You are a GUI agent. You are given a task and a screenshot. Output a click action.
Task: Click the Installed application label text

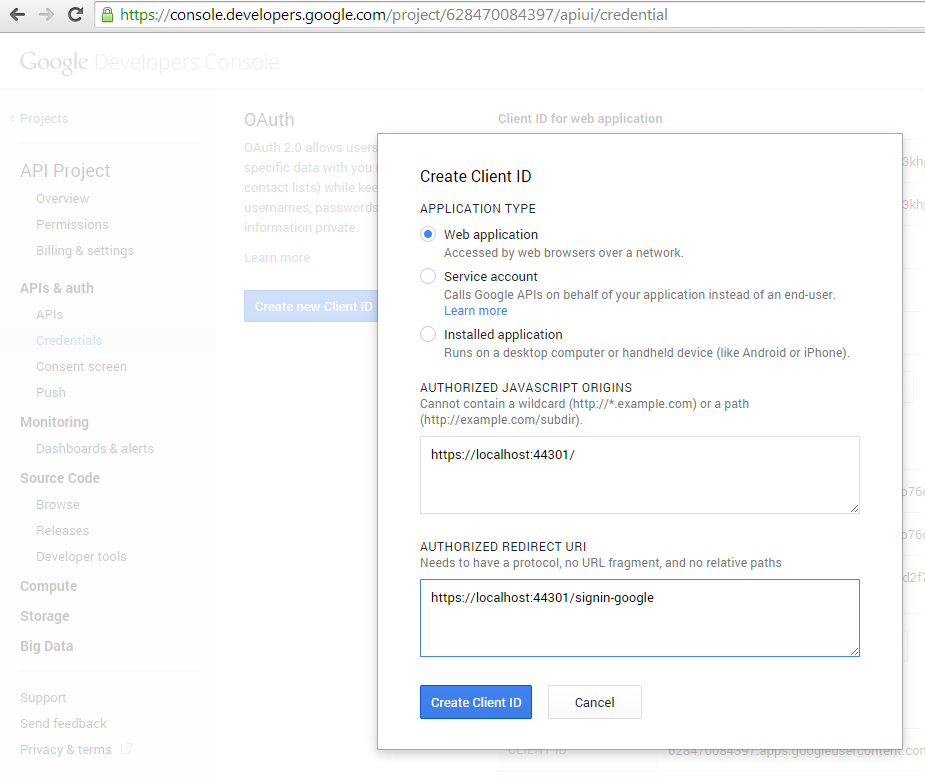coord(503,334)
